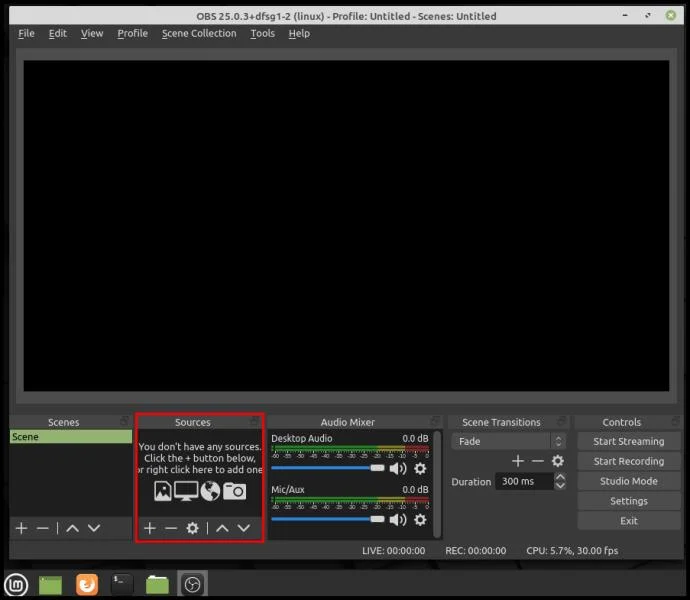Viewport: 690px width, 600px height.
Task: Increase transition duration with up arrow
Action: 560,477
